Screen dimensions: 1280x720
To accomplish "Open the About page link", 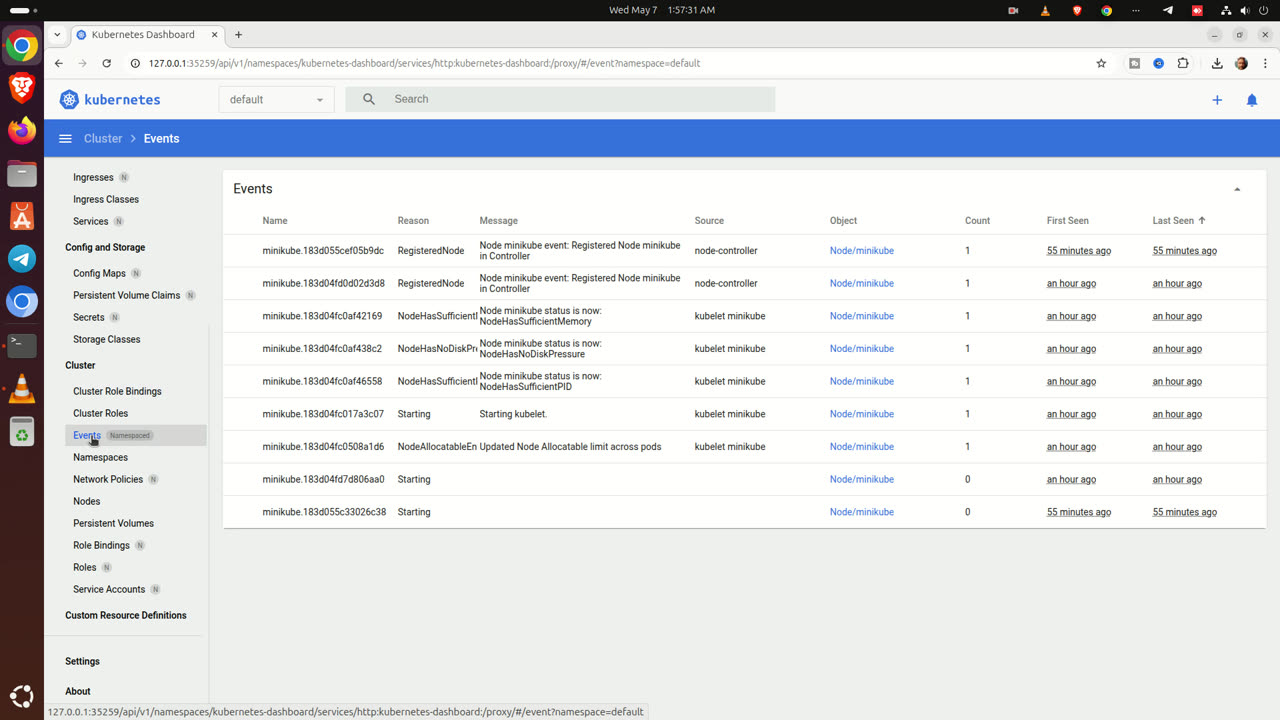I will click(78, 692).
